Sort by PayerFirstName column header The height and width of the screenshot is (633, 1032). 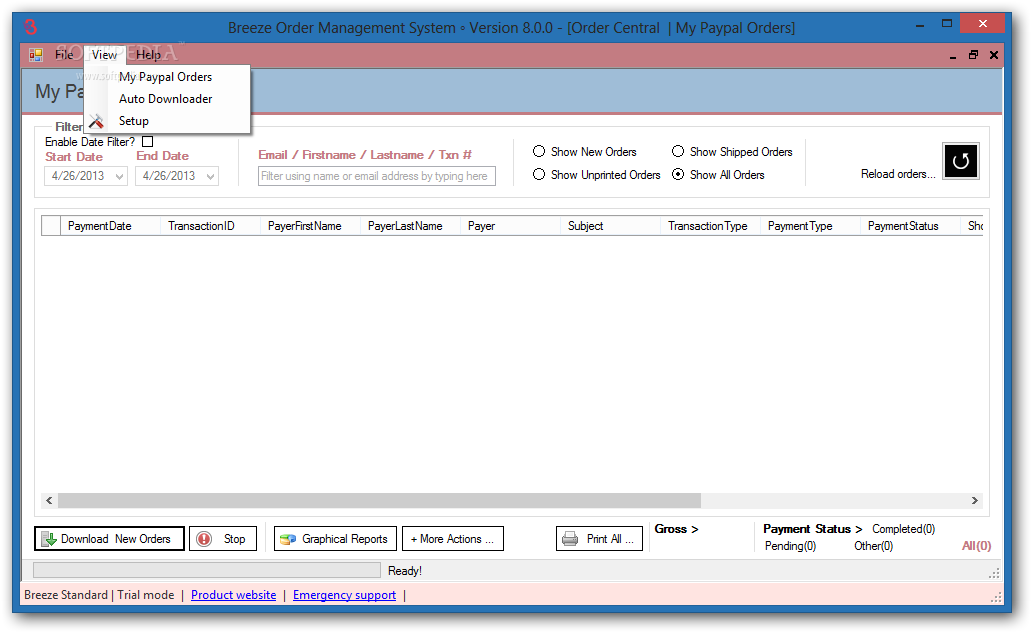pos(310,226)
